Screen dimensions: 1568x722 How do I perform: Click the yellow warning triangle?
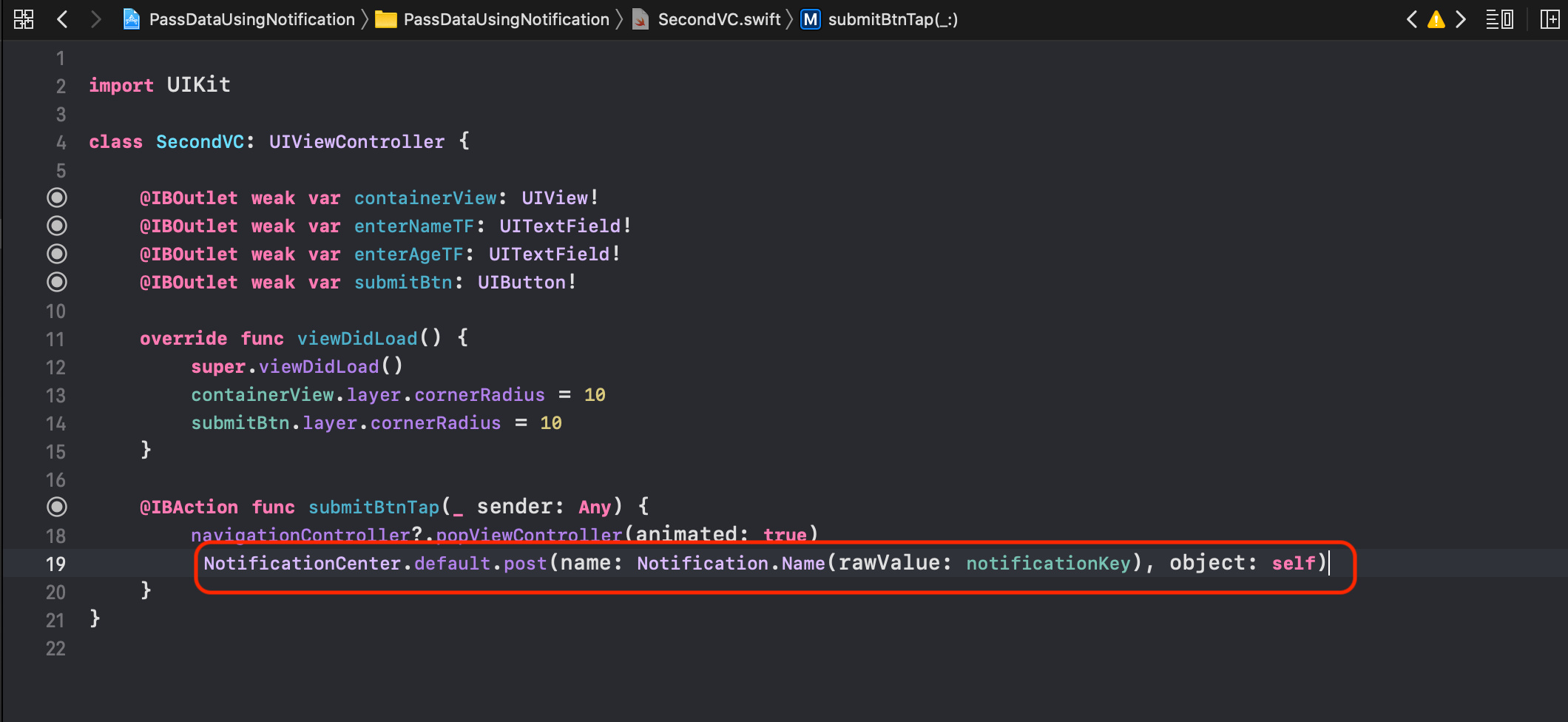pos(1436,19)
